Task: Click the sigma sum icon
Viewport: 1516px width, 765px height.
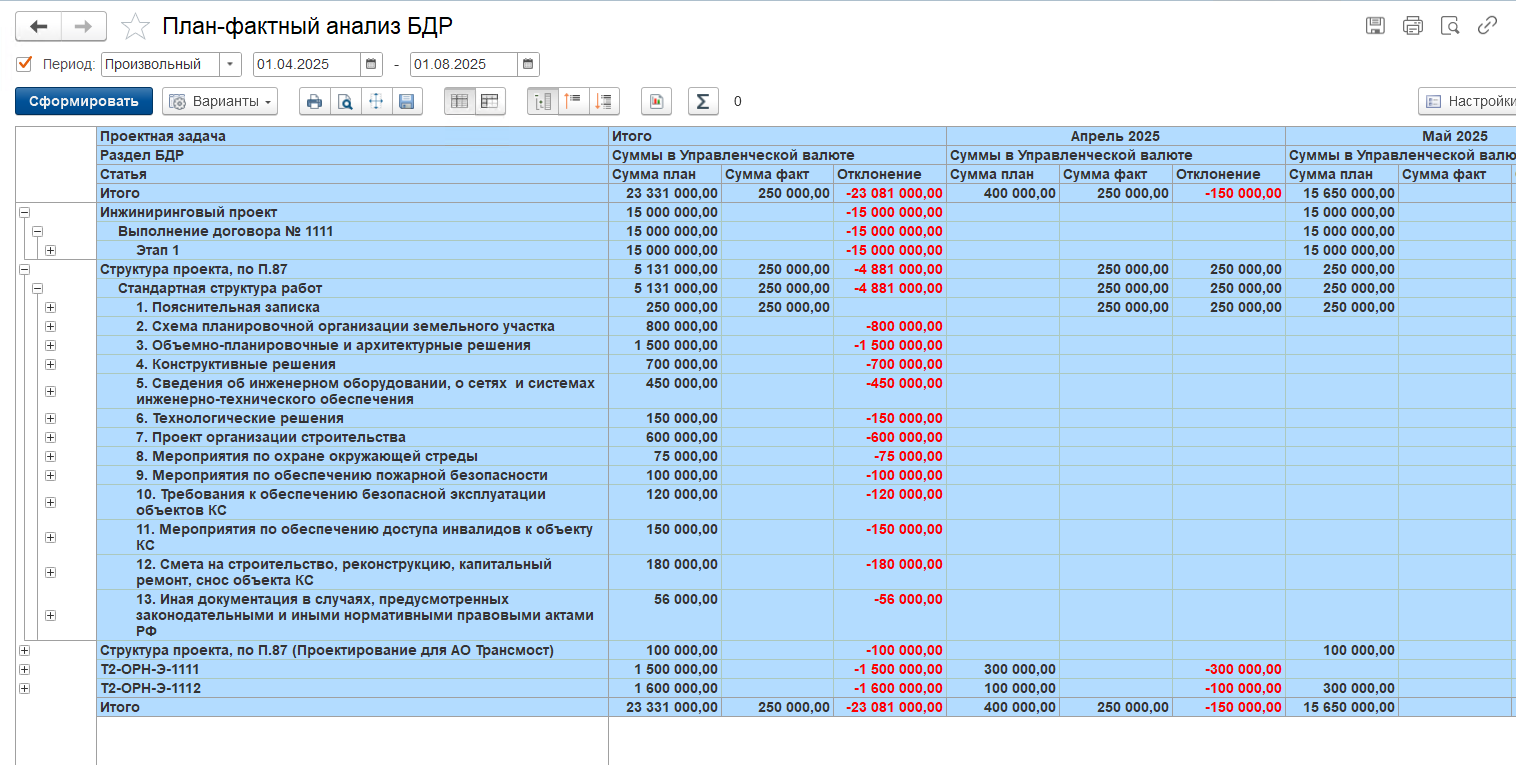Action: (703, 101)
